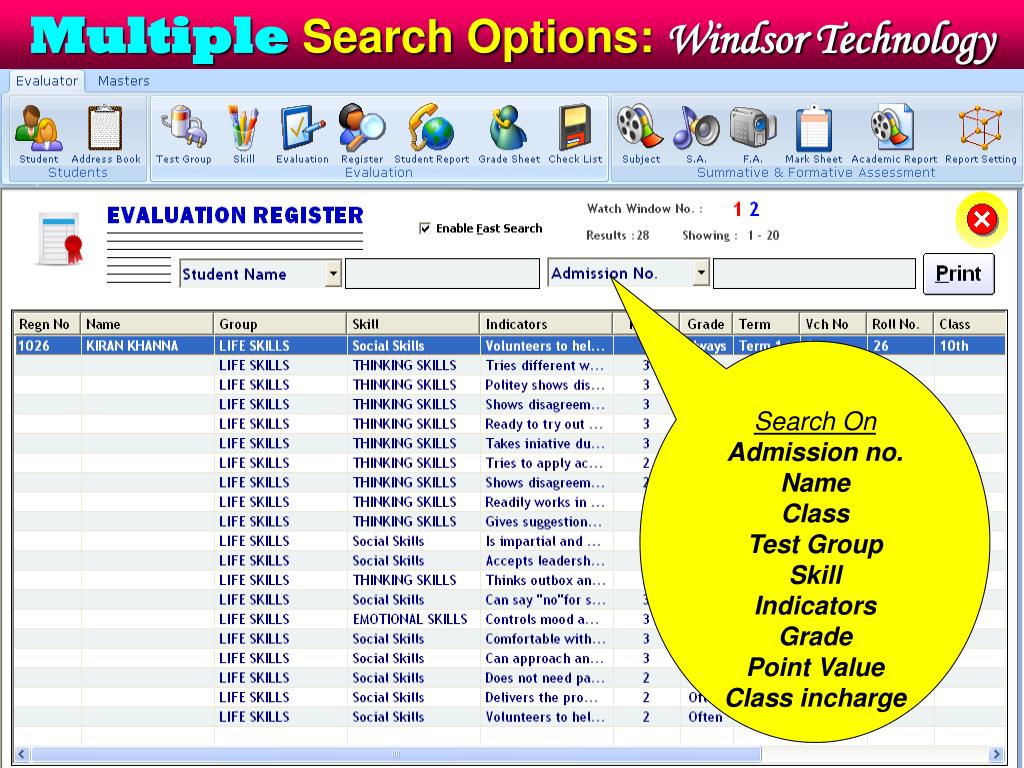This screenshot has height=768, width=1024.
Task: Expand the Admission No. search dropdown
Action: [x=701, y=273]
